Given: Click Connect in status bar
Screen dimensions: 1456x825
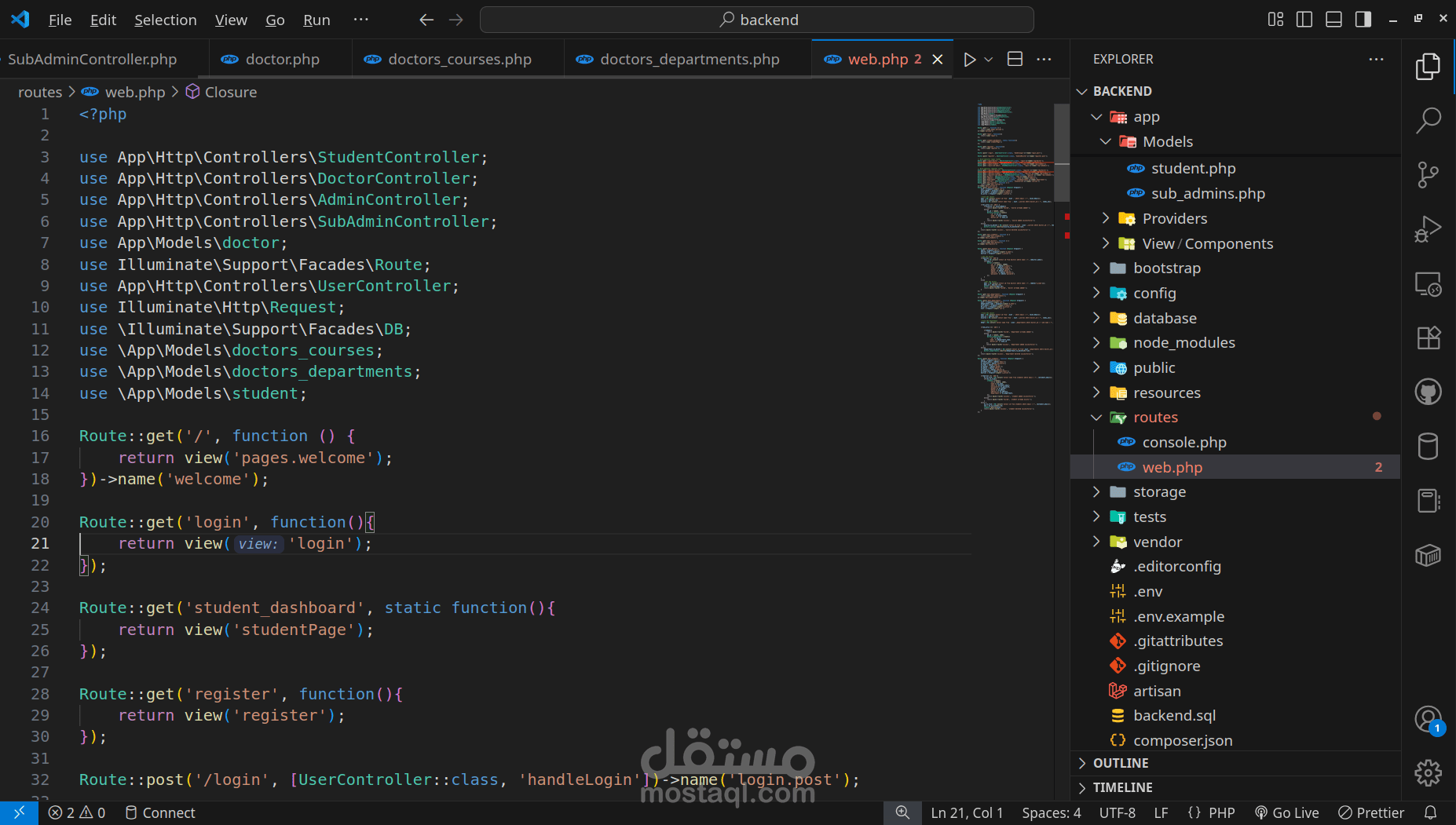Looking at the screenshot, I should click(x=160, y=812).
